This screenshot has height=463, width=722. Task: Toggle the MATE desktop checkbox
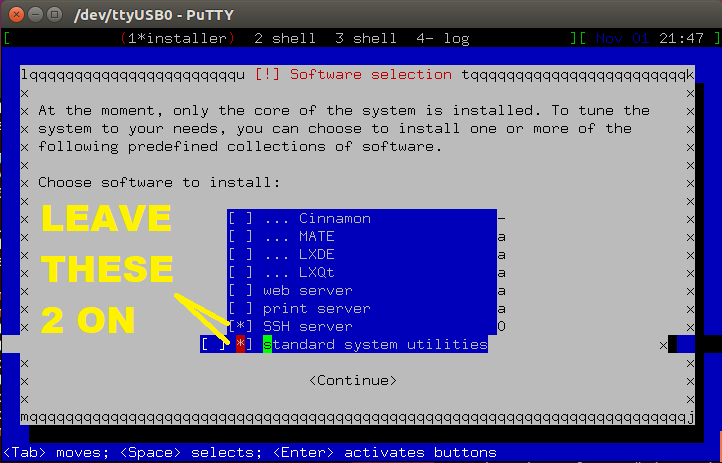point(240,237)
